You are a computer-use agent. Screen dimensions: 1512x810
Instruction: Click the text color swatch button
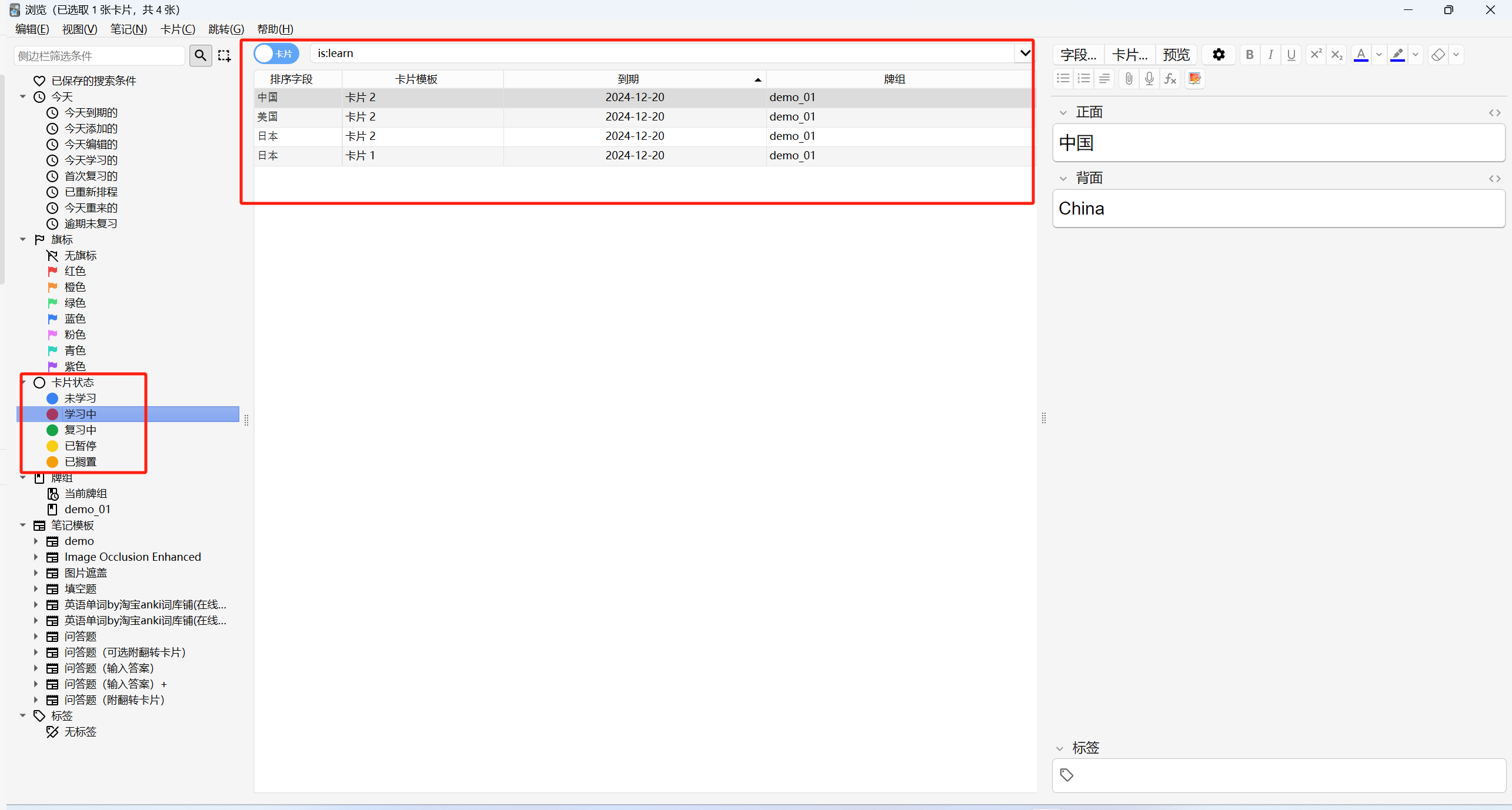1360,55
